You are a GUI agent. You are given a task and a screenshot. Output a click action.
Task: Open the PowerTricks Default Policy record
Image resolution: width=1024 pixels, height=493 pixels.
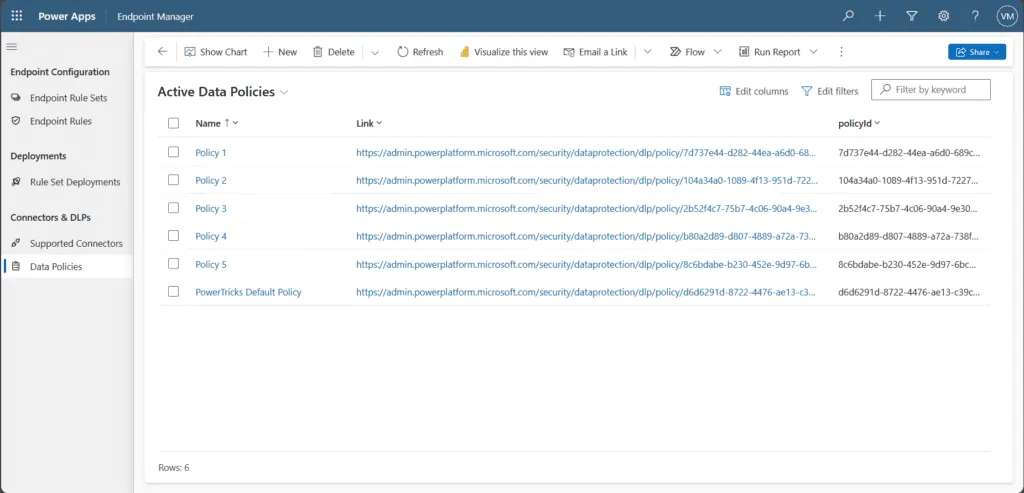248,293
